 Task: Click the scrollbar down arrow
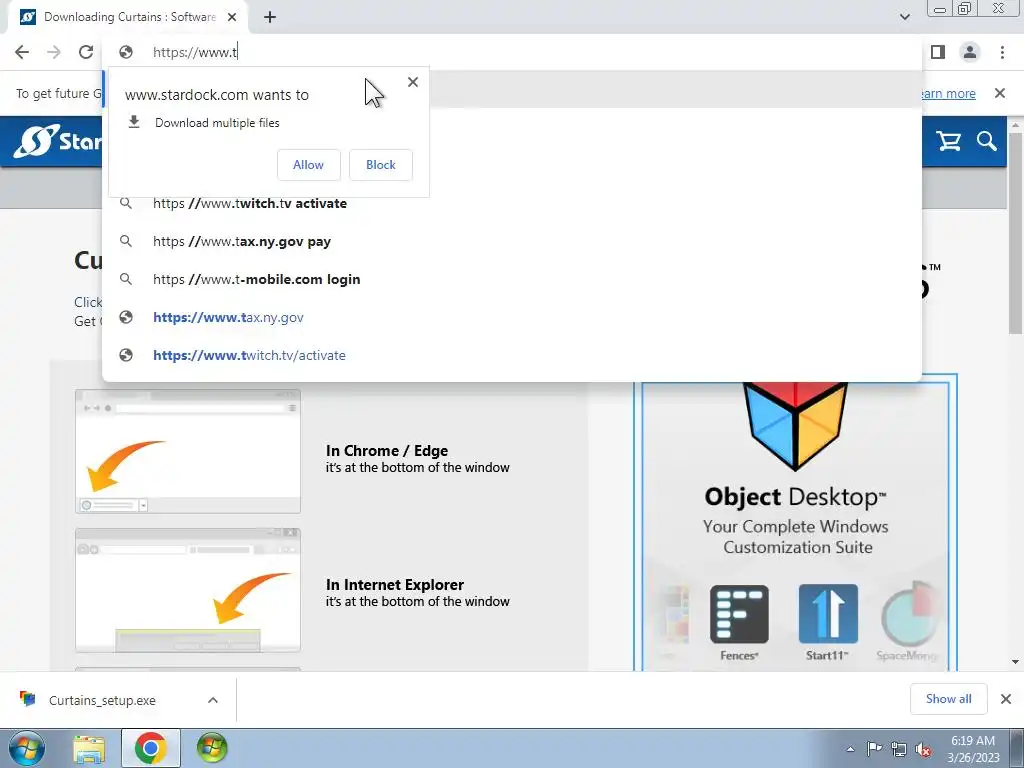tap(1015, 662)
